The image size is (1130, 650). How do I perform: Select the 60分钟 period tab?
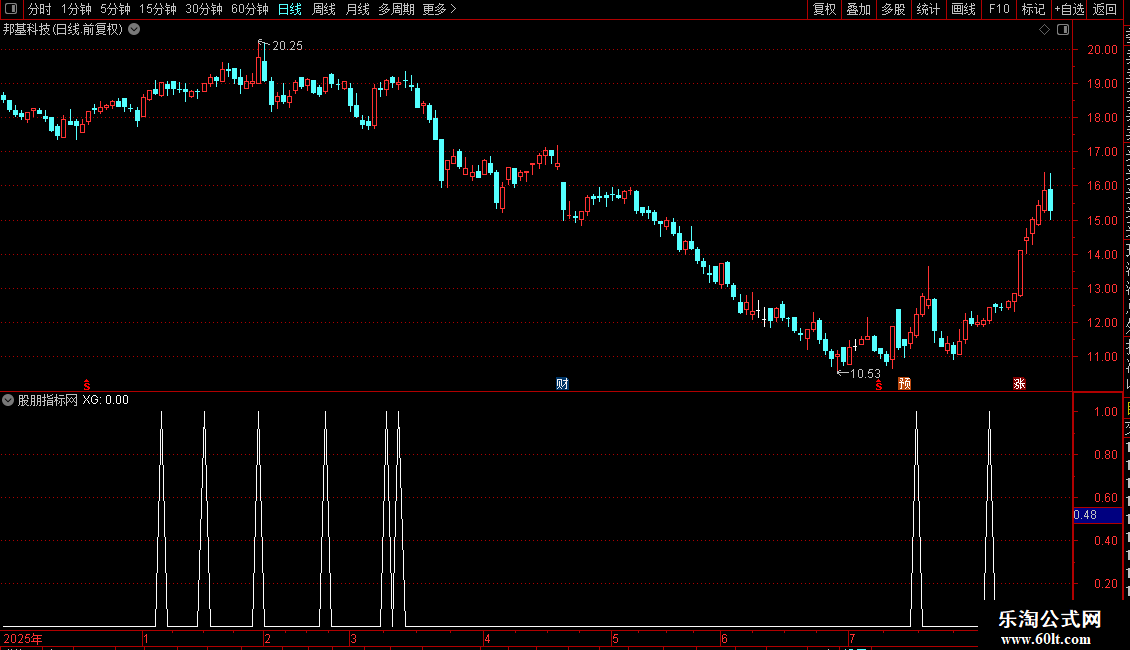point(249,9)
